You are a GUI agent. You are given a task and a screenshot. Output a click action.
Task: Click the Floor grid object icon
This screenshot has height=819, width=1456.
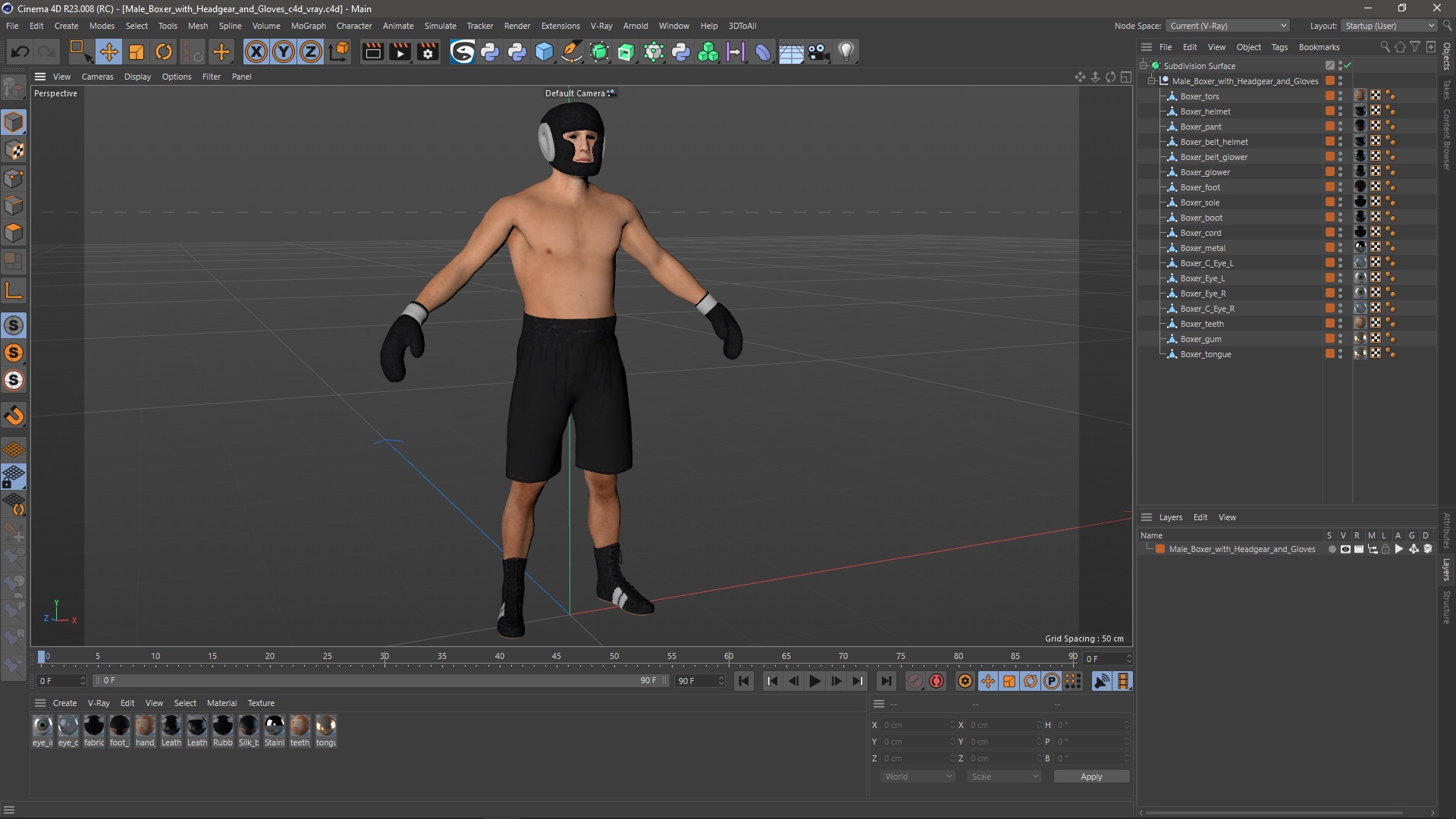coord(791,52)
